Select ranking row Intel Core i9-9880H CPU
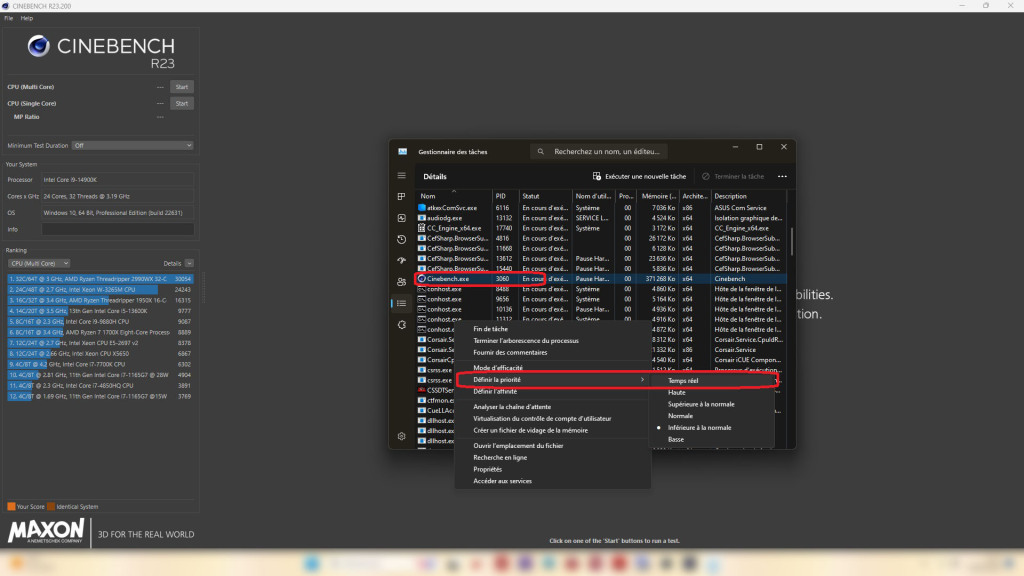This screenshot has height=576, width=1024. (100, 321)
